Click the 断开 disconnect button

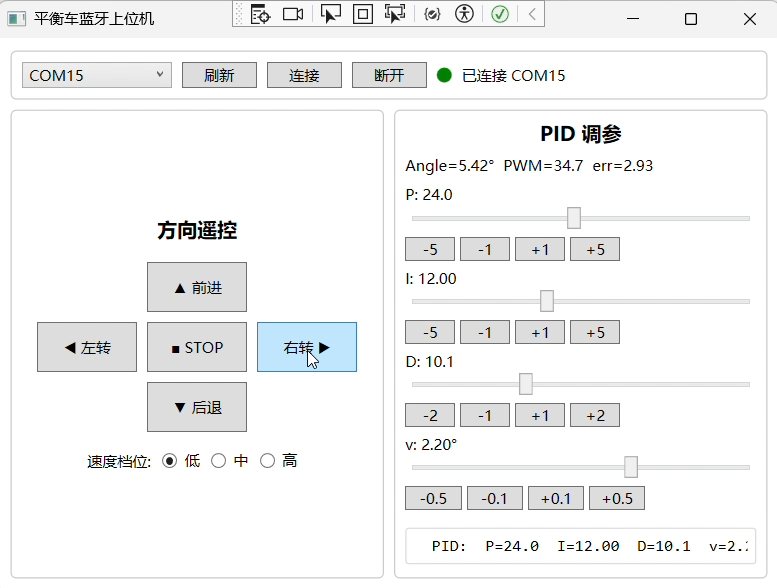point(389,75)
